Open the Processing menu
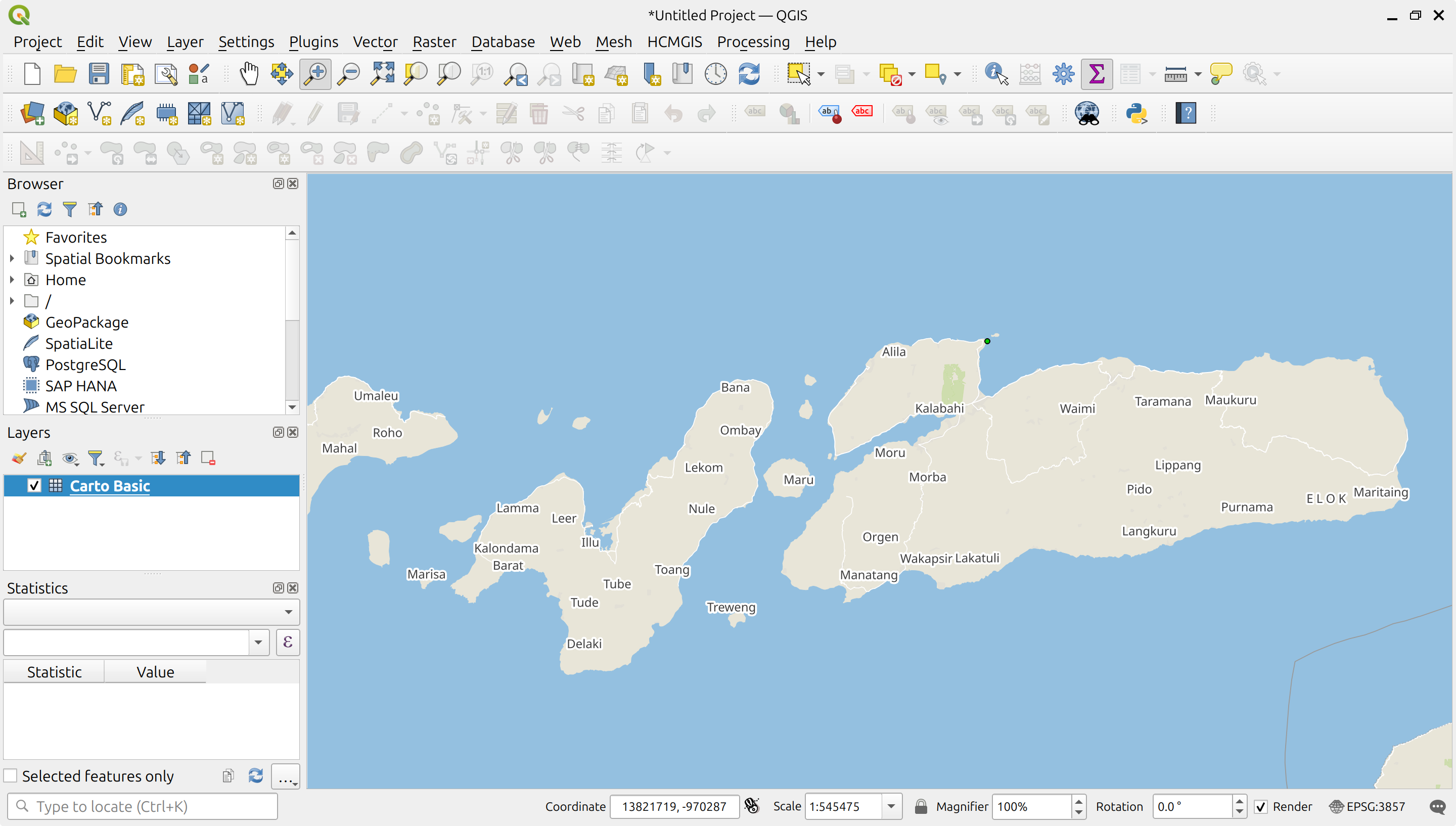This screenshot has width=1456, height=826. click(753, 41)
